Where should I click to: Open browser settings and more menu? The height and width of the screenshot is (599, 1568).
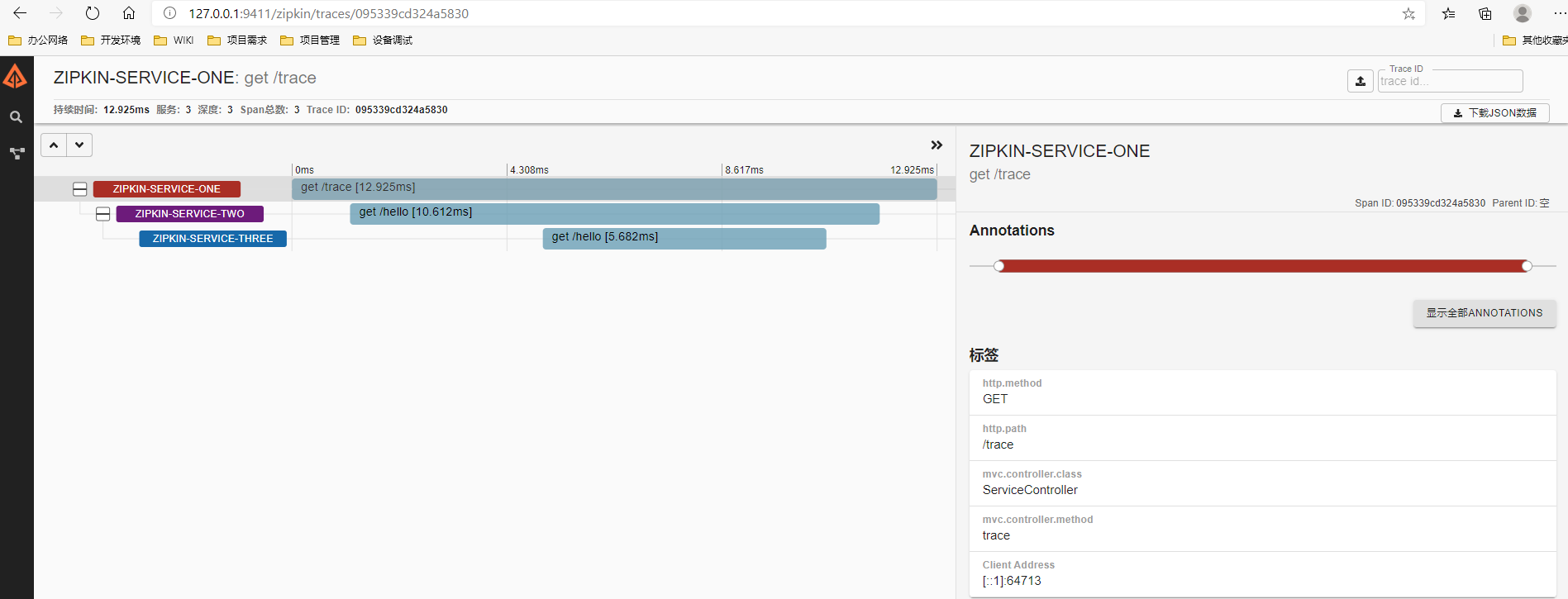pos(1559,13)
